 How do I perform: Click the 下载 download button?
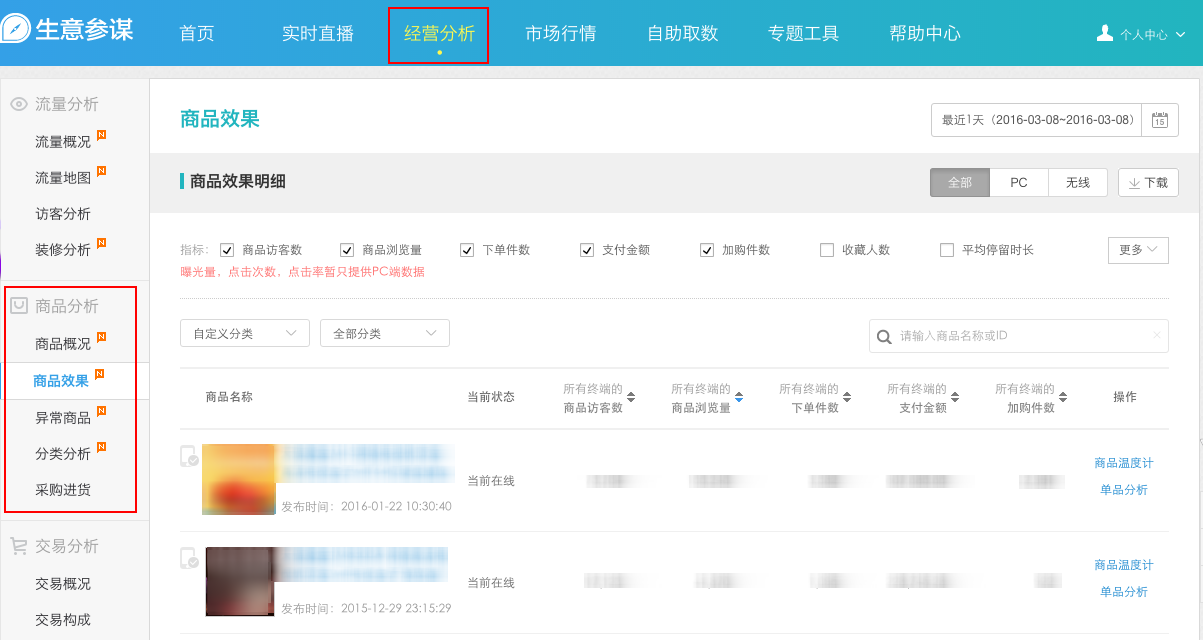point(1148,182)
